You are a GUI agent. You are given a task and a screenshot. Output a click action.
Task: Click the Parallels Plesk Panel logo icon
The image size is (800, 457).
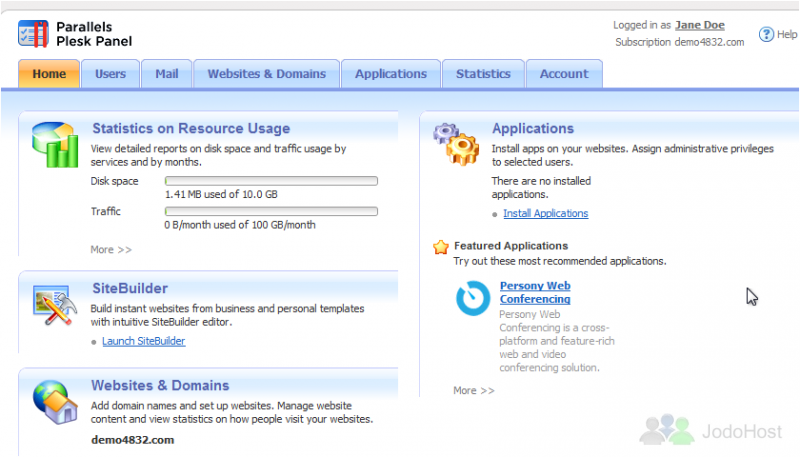tap(33, 34)
